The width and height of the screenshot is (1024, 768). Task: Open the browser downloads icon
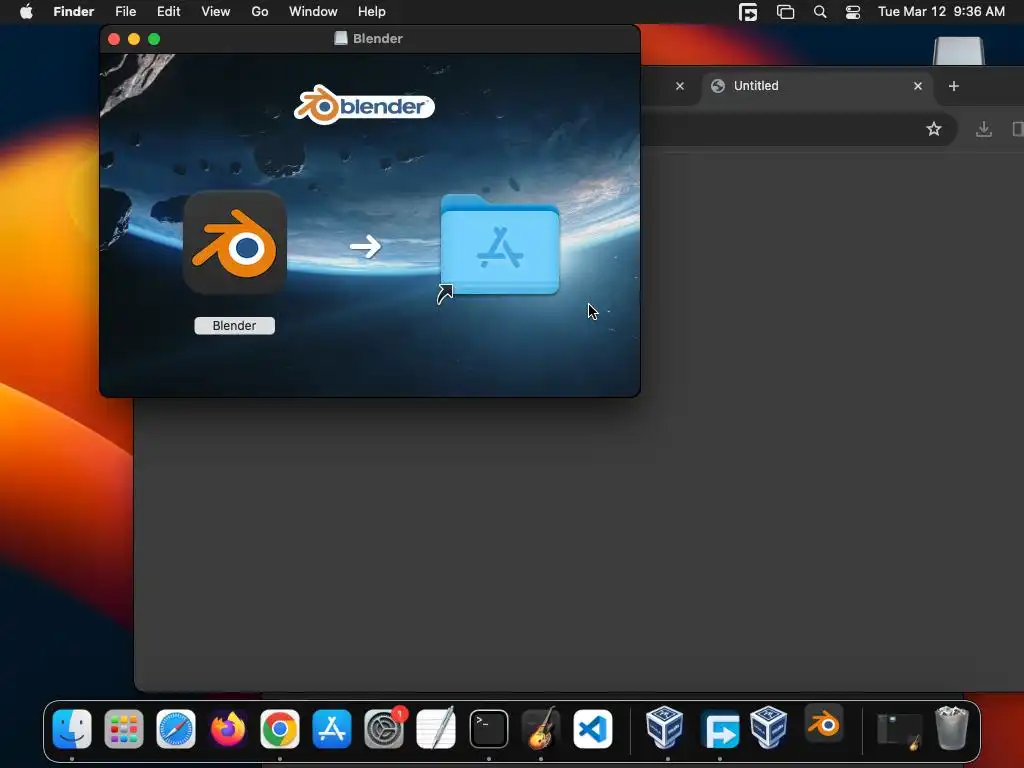click(984, 129)
